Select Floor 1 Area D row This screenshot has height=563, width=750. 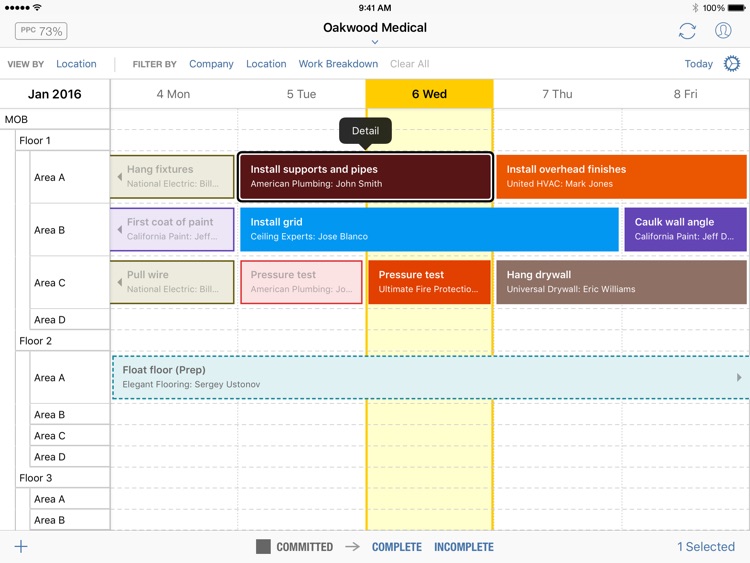[x=70, y=320]
